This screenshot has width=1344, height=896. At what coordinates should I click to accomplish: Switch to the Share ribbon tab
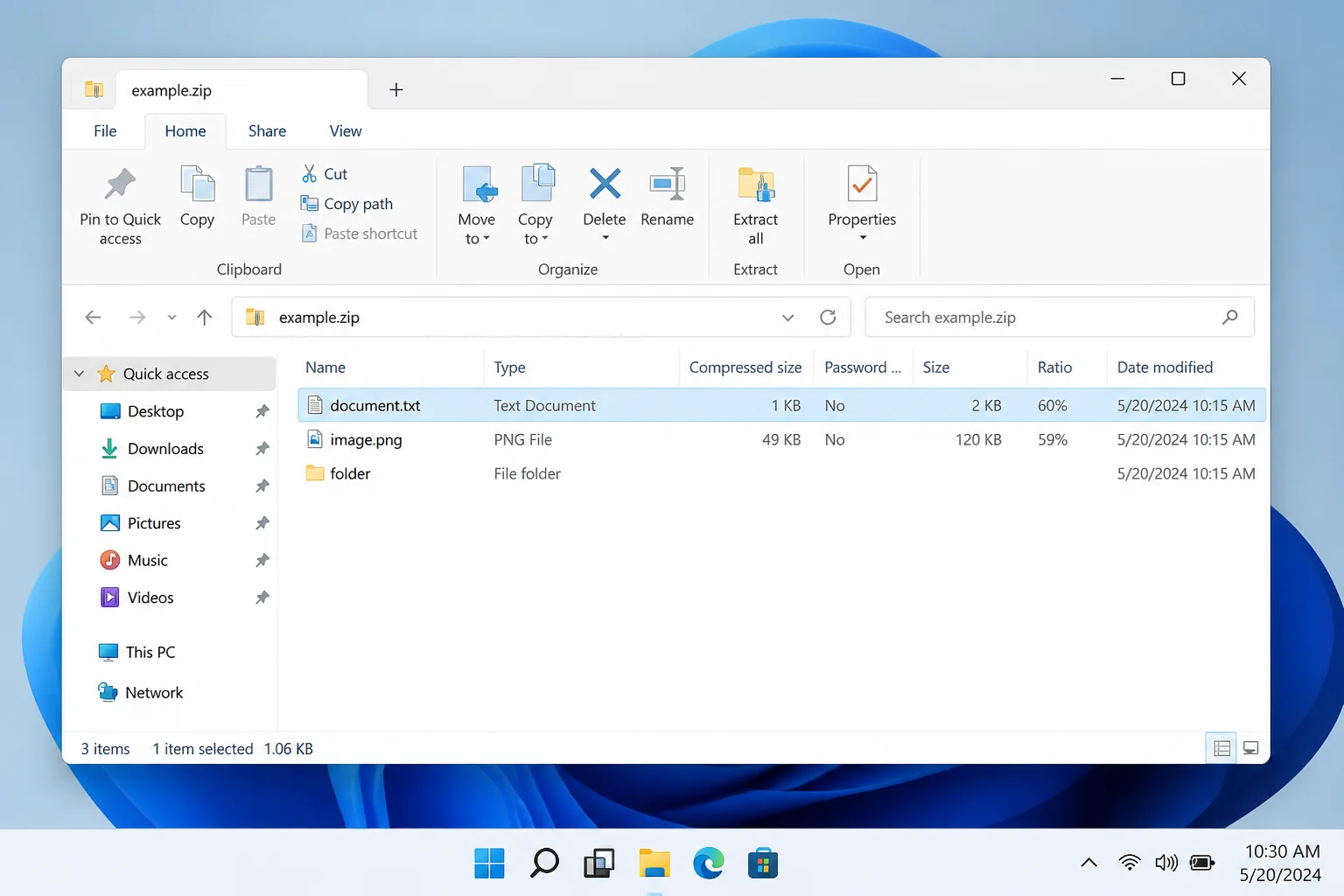coord(267,131)
